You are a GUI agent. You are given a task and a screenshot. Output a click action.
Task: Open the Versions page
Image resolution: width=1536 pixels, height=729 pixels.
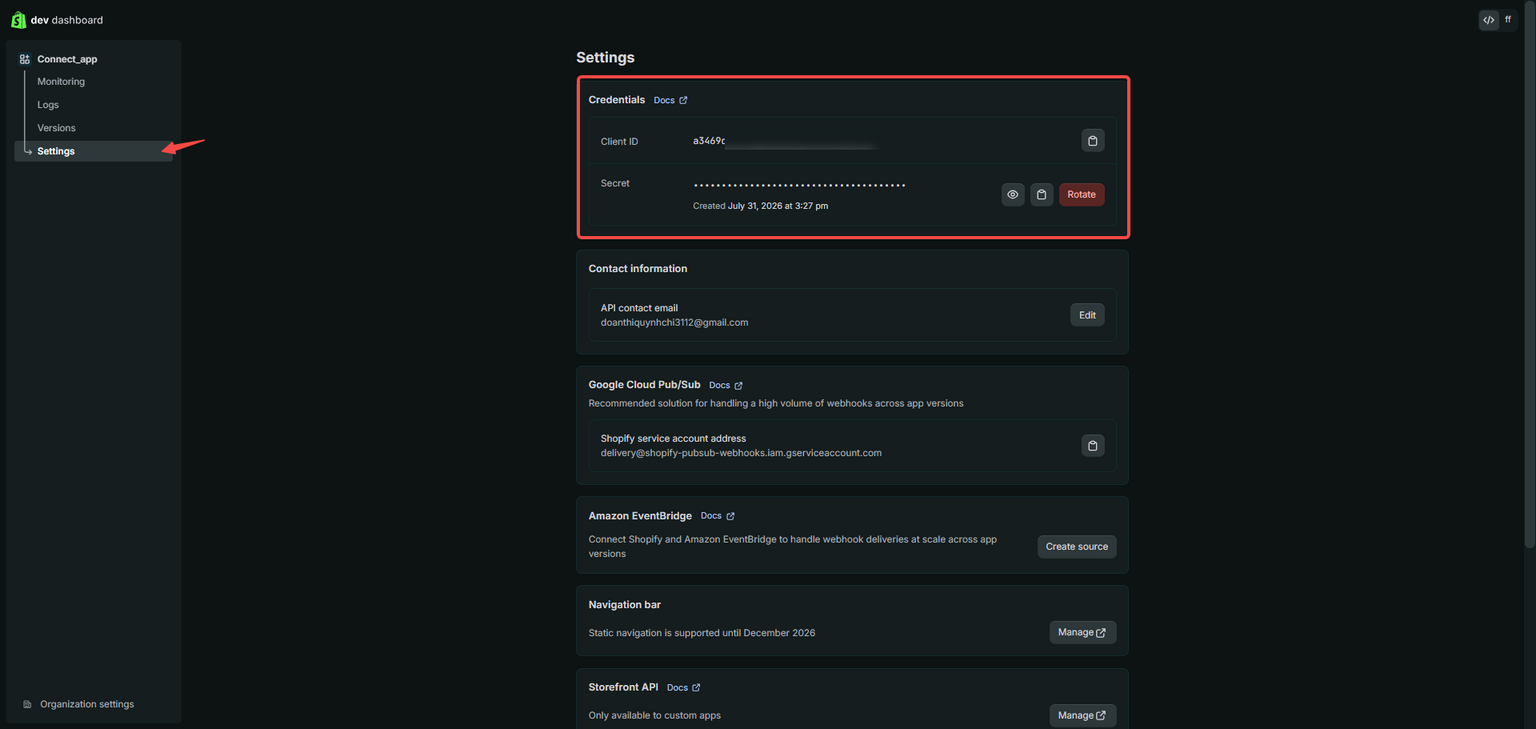[x=56, y=128]
